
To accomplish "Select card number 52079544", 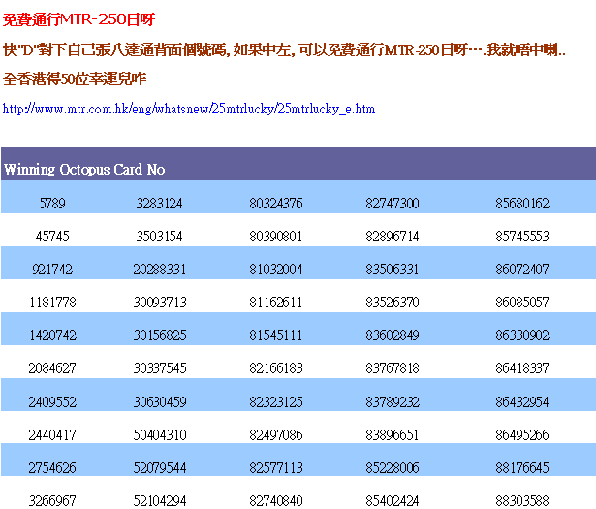I will tap(160, 468).
